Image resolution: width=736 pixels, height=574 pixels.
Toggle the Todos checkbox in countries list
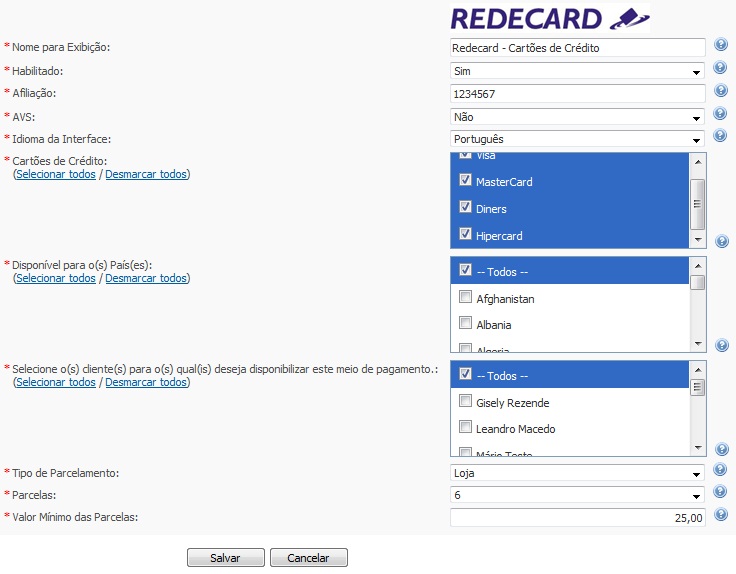tap(465, 269)
